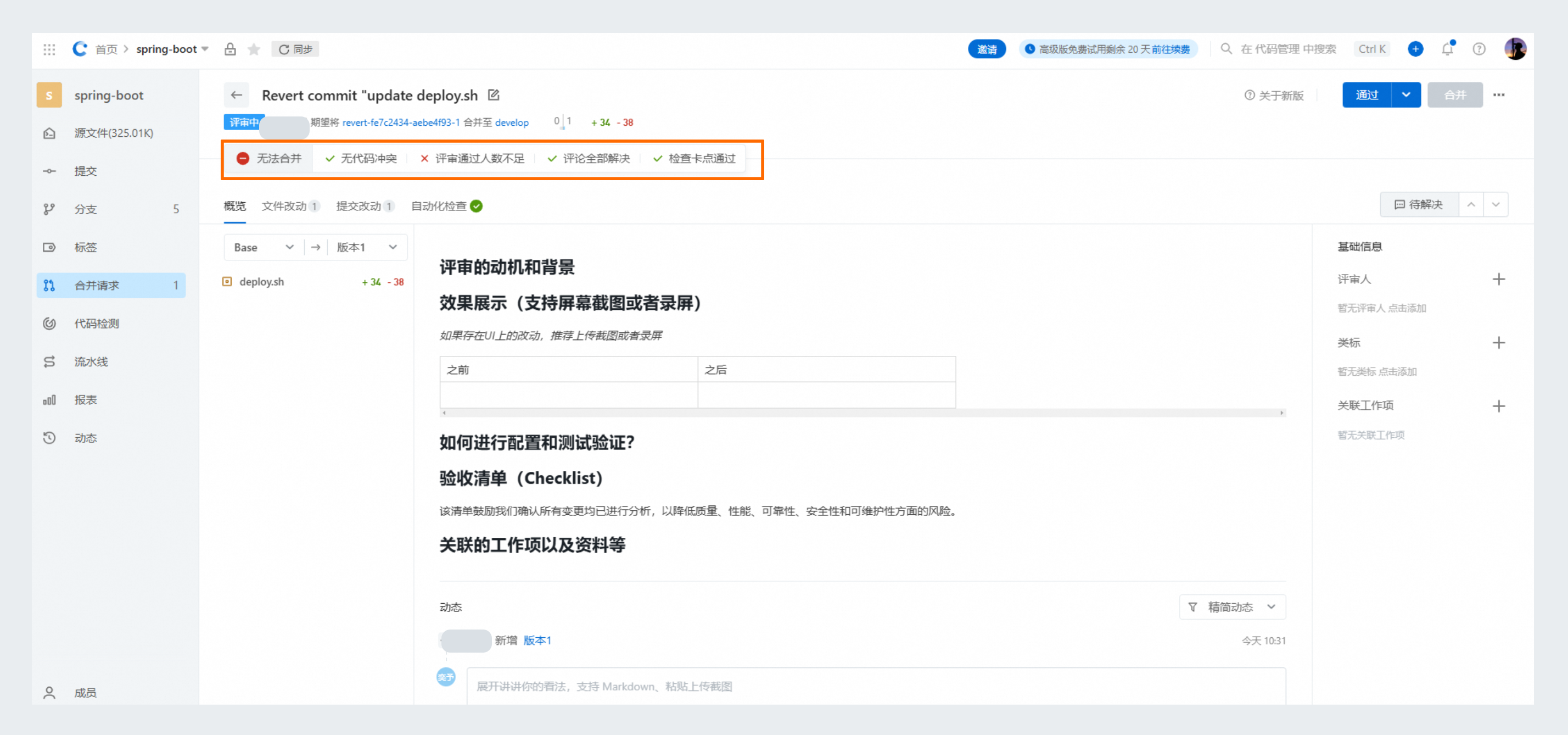This screenshot has height=735, width=1568.
Task: Add a label with 类标 plus
Action: coord(1499,343)
